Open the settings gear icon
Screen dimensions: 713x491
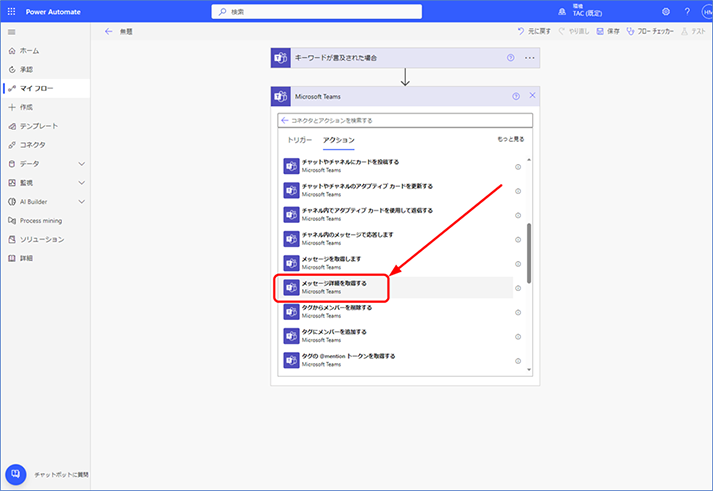[666, 12]
